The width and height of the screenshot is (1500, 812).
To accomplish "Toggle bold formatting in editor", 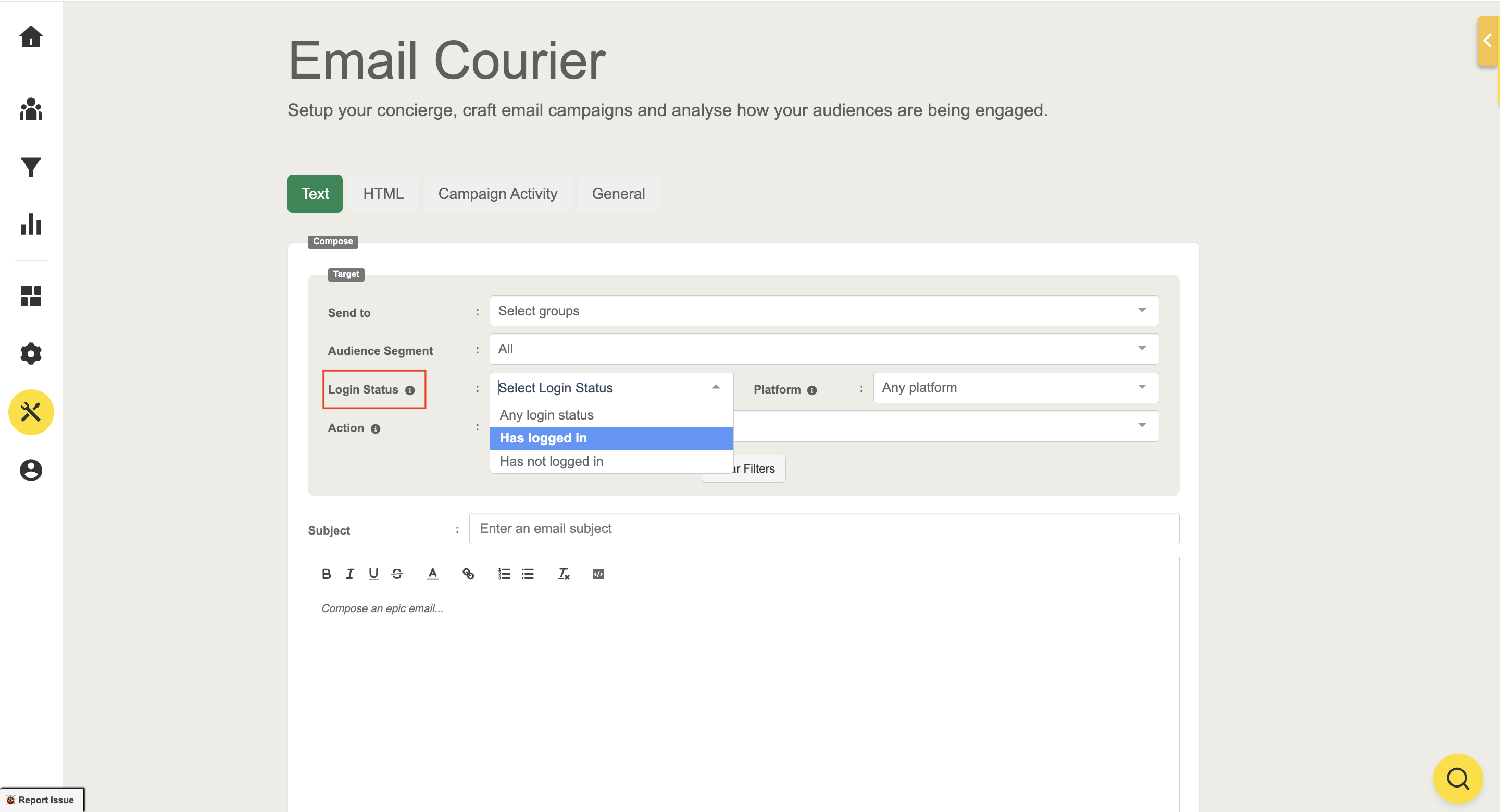I will tap(326, 574).
